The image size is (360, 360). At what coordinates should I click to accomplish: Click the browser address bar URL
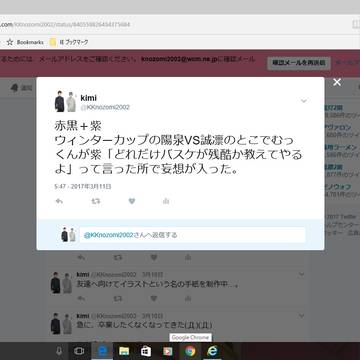tap(65, 25)
